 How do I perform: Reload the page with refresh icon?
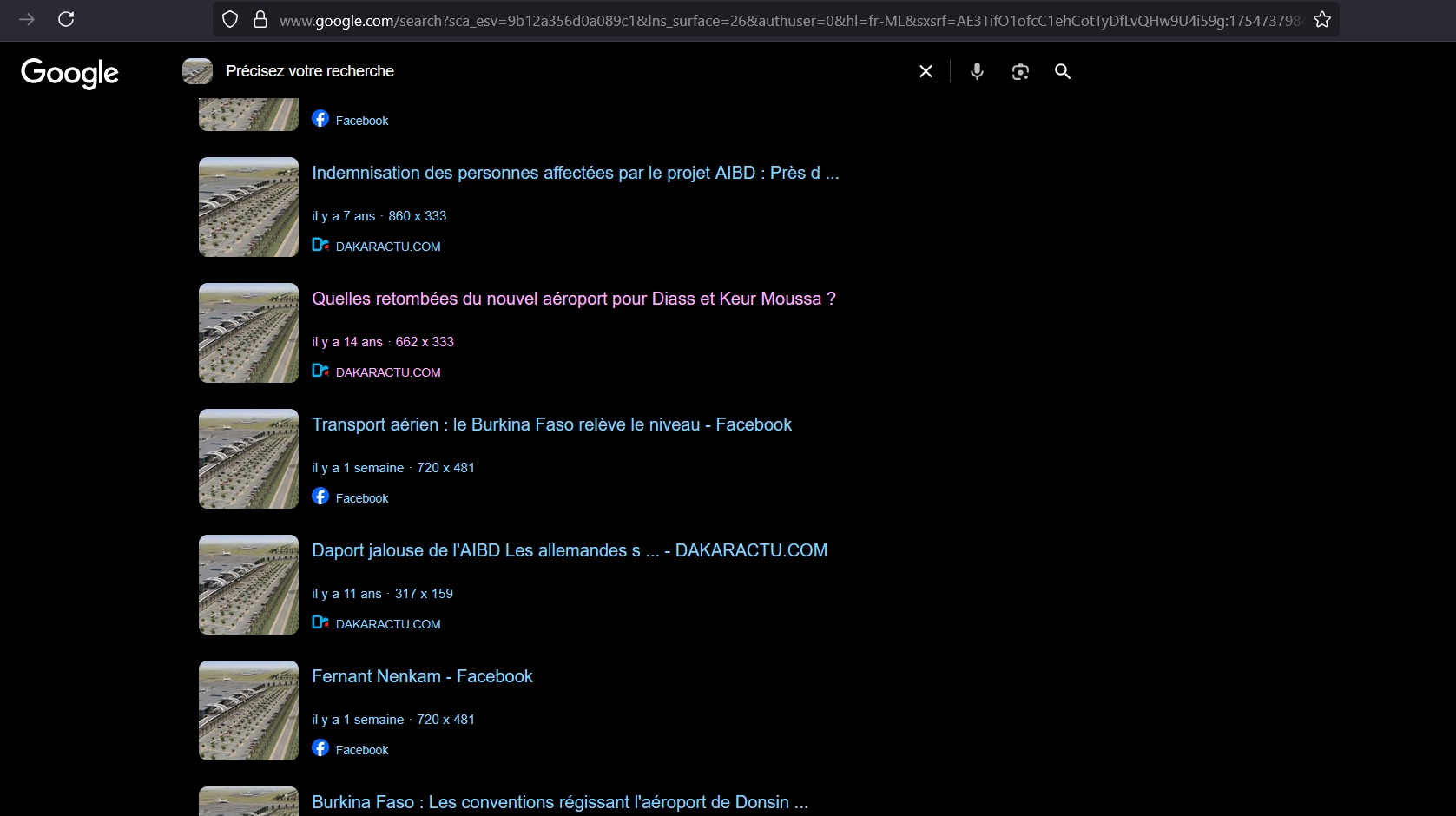pos(66,19)
